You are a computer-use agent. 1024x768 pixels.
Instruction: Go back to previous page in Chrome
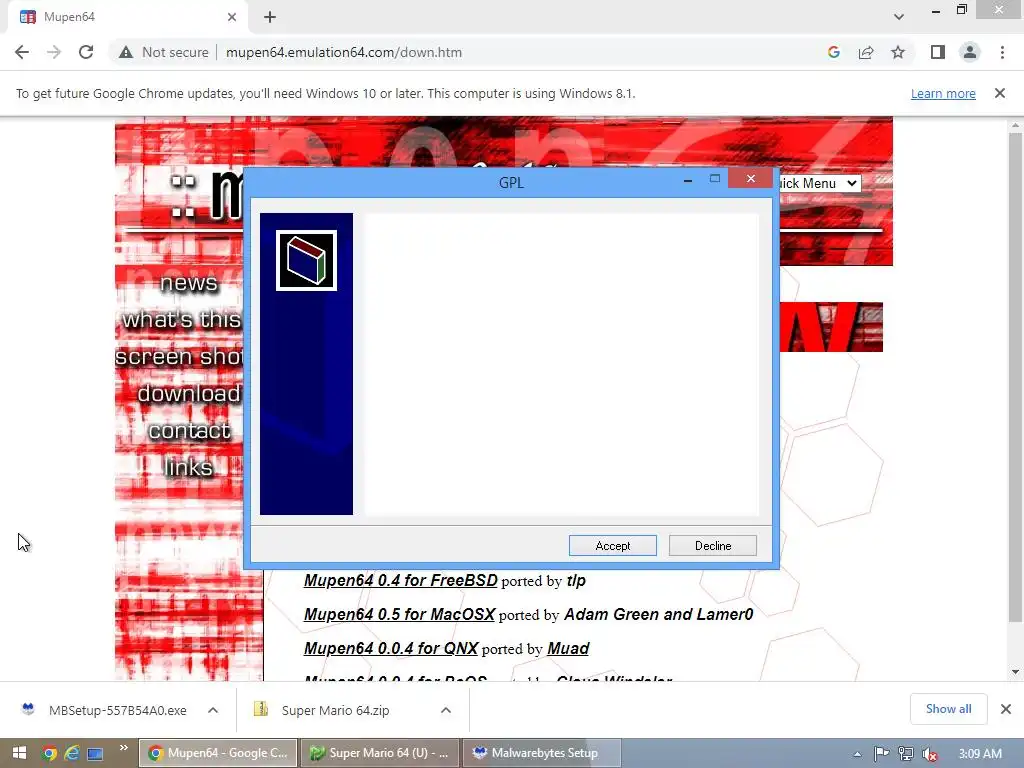click(x=22, y=52)
